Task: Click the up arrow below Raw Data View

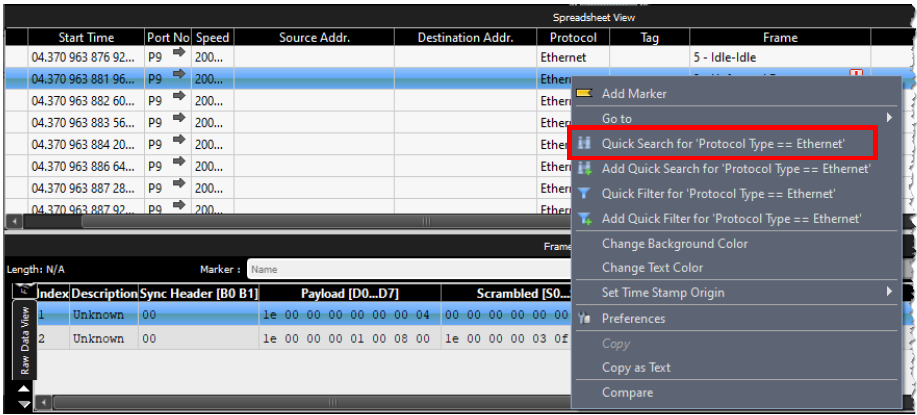Action: 24,389
